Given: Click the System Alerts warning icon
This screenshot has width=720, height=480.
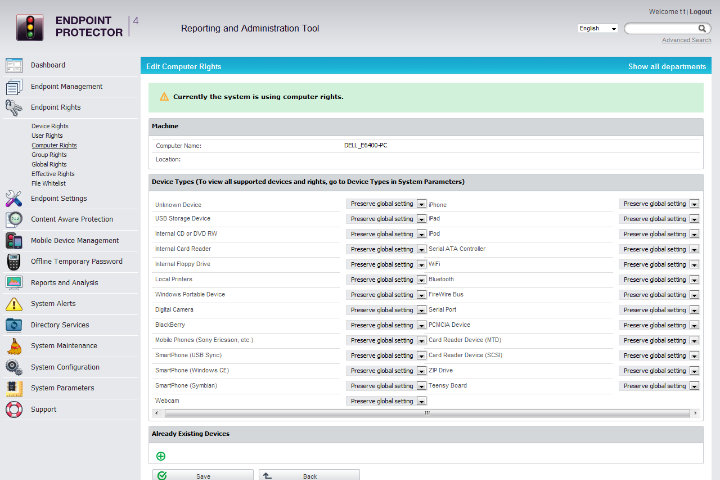Looking at the screenshot, I should [x=14, y=304].
